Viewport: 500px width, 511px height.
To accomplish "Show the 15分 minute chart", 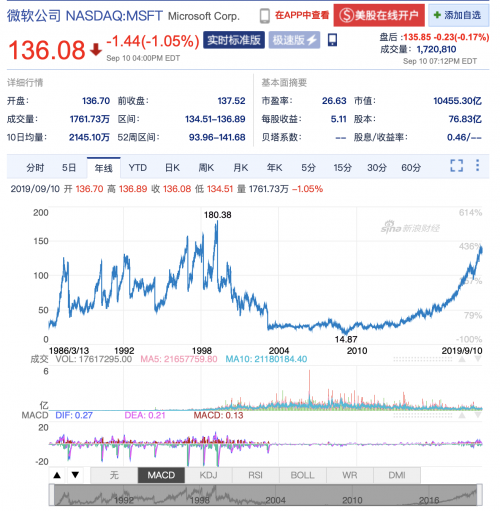I will tap(343, 168).
